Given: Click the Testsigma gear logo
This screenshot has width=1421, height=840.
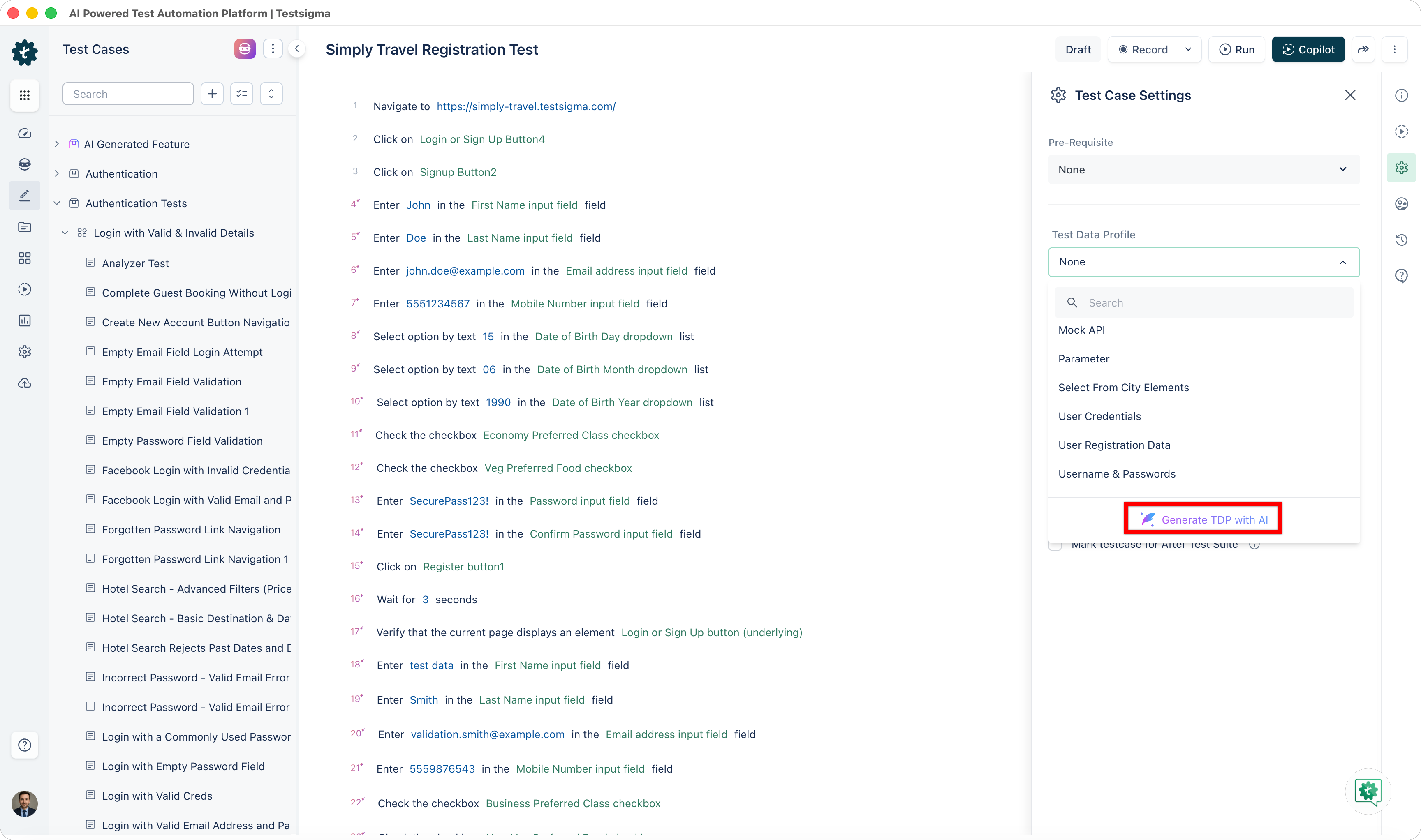Looking at the screenshot, I should tap(24, 53).
